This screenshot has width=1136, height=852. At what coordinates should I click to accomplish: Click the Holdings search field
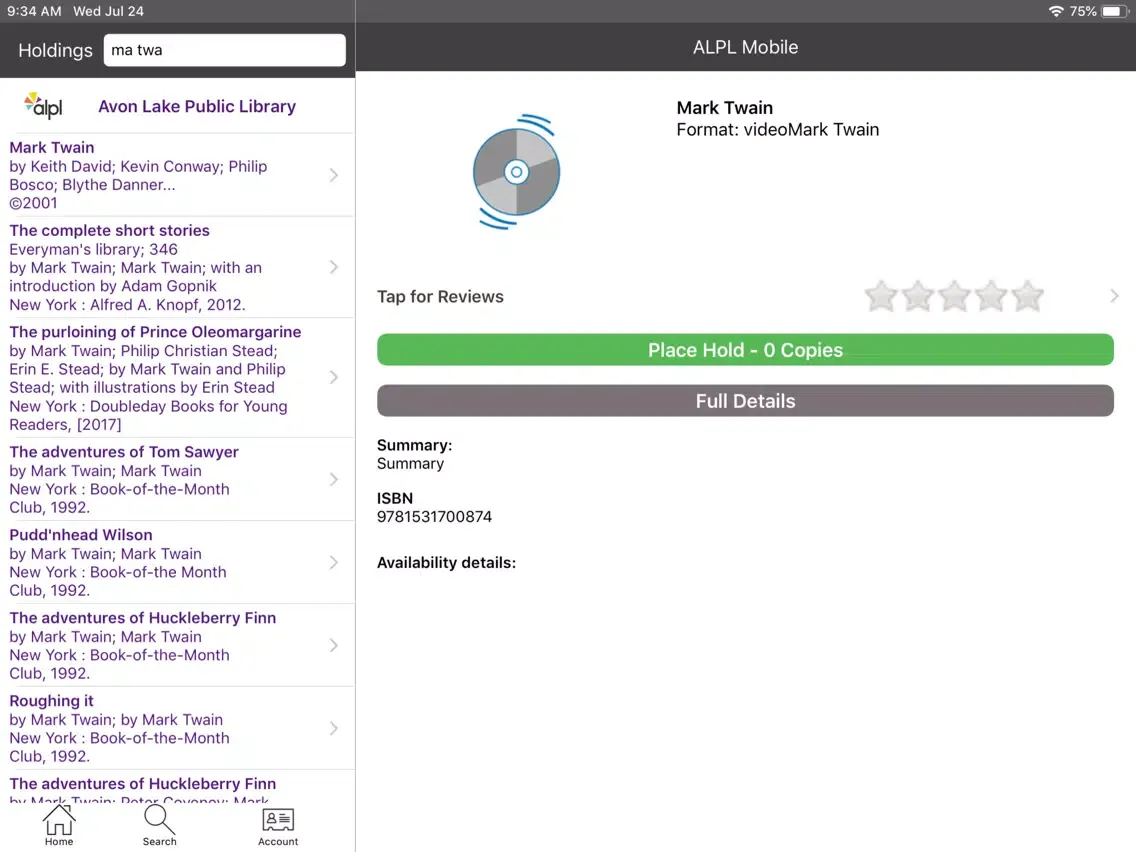(x=225, y=50)
